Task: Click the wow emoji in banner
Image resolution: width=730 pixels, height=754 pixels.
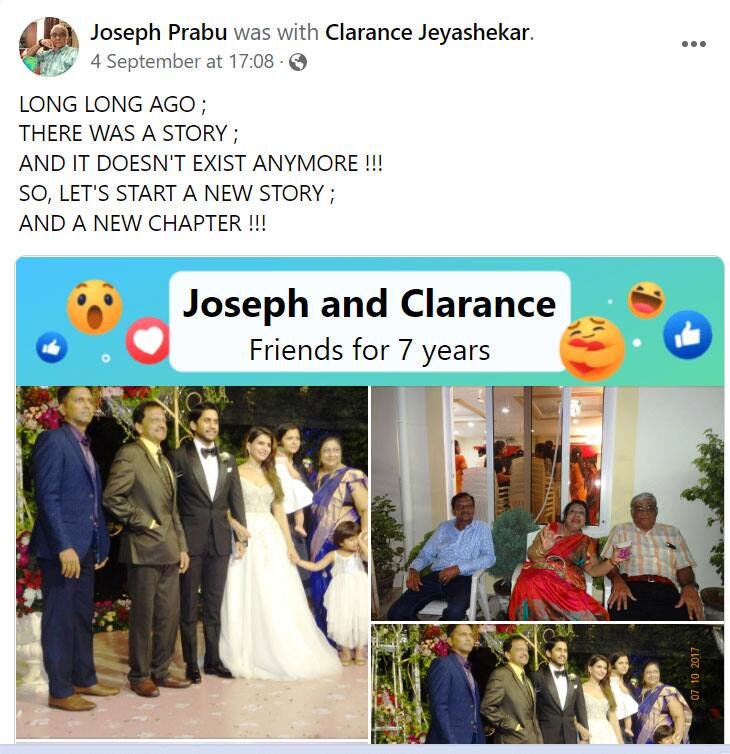Action: 95,307
